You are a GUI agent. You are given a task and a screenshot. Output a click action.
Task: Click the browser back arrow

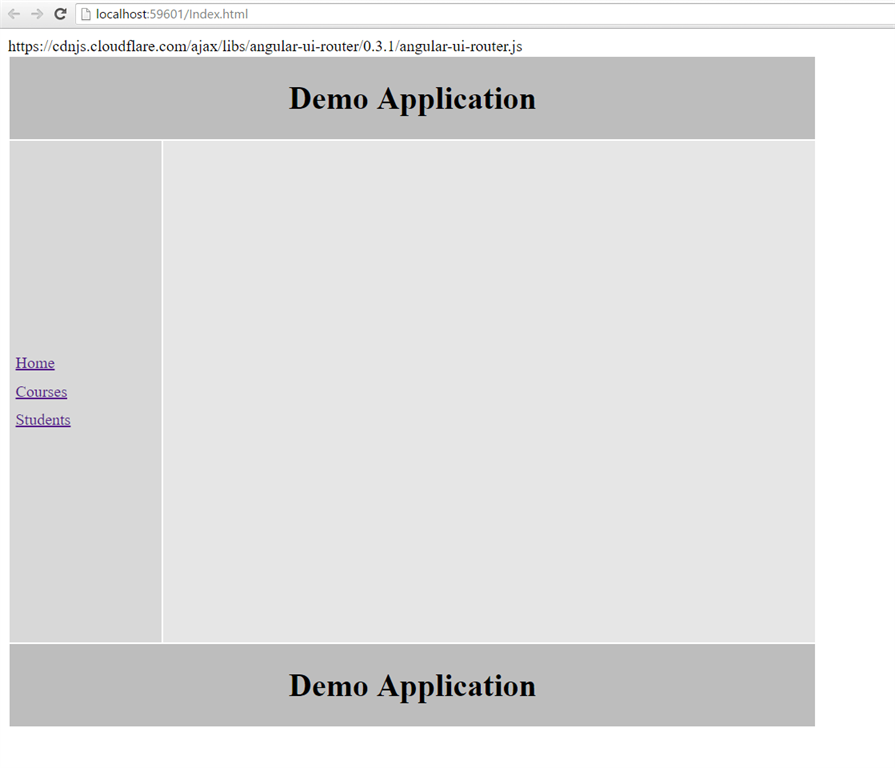(x=14, y=14)
